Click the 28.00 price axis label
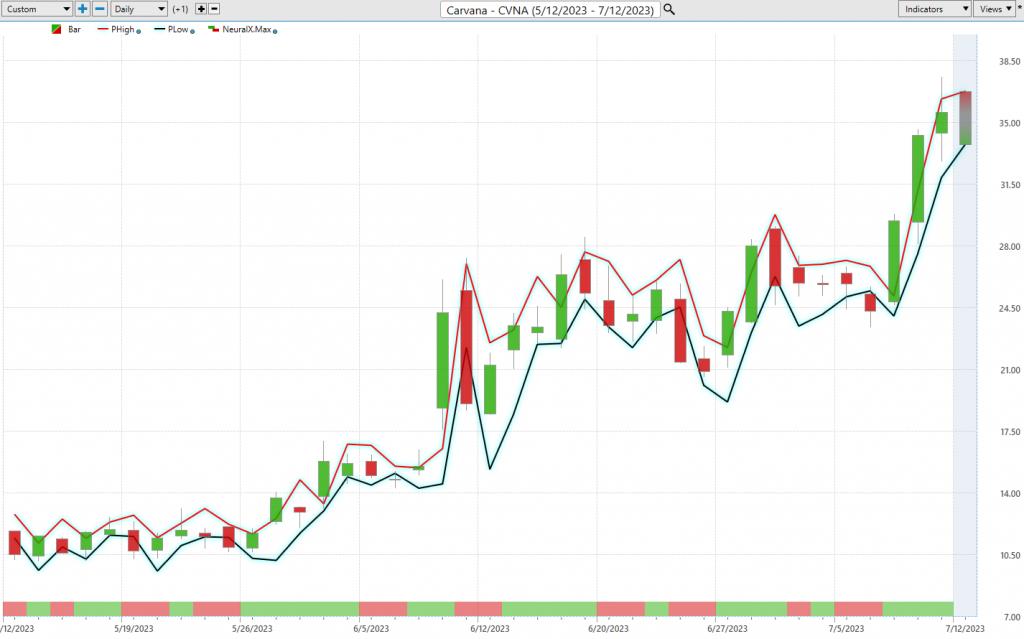Viewport: 1024px width, 639px height. (x=1009, y=247)
